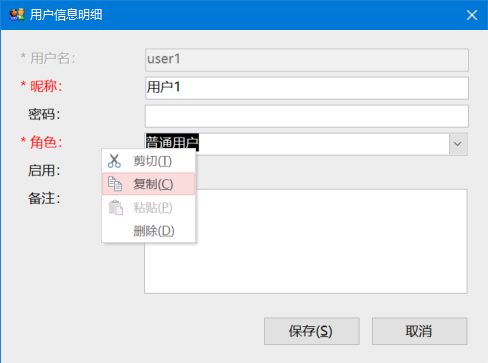Click the disabled 用户名 field showing user1
The height and width of the screenshot is (363, 488).
pos(307,60)
